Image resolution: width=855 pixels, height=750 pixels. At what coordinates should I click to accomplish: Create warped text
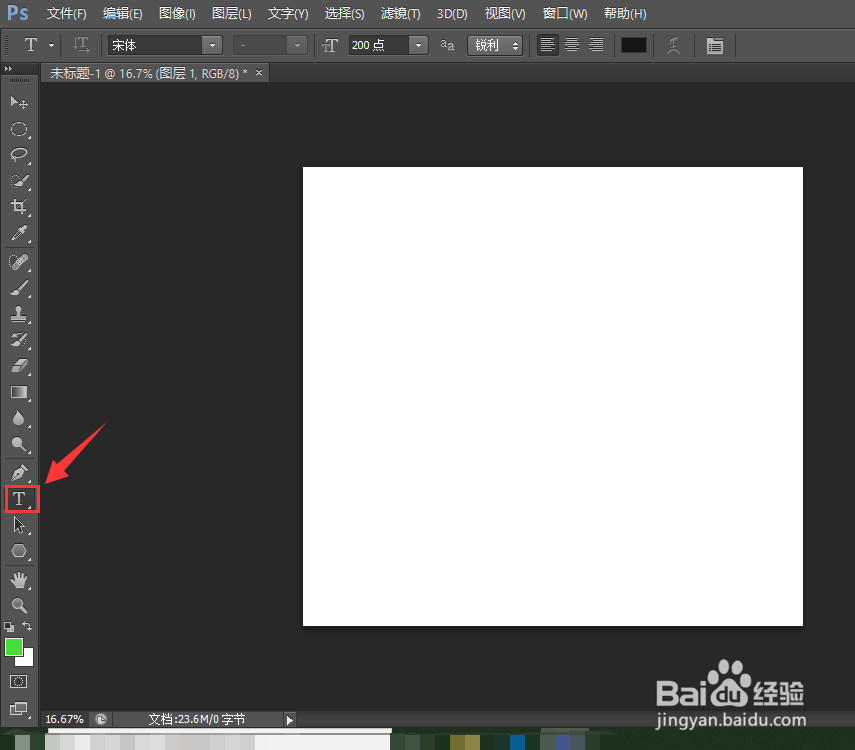click(674, 45)
